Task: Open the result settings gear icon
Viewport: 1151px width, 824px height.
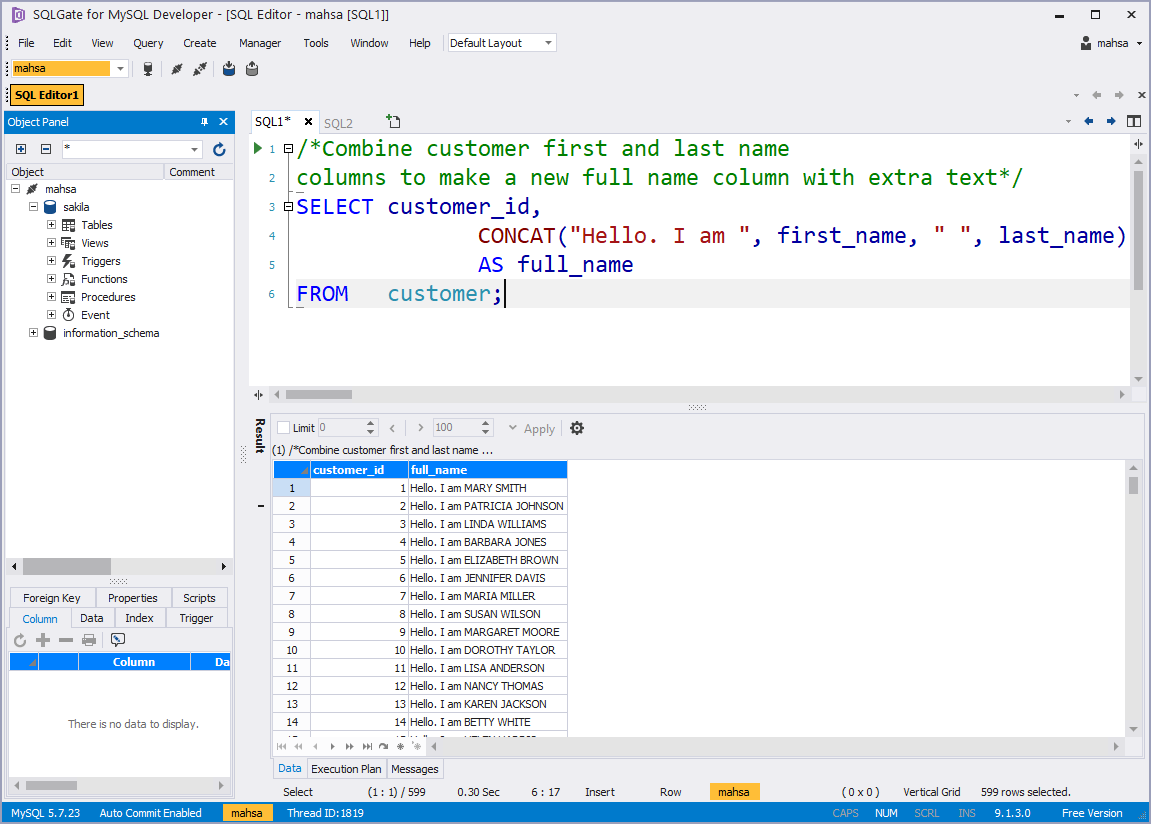Action: (577, 428)
